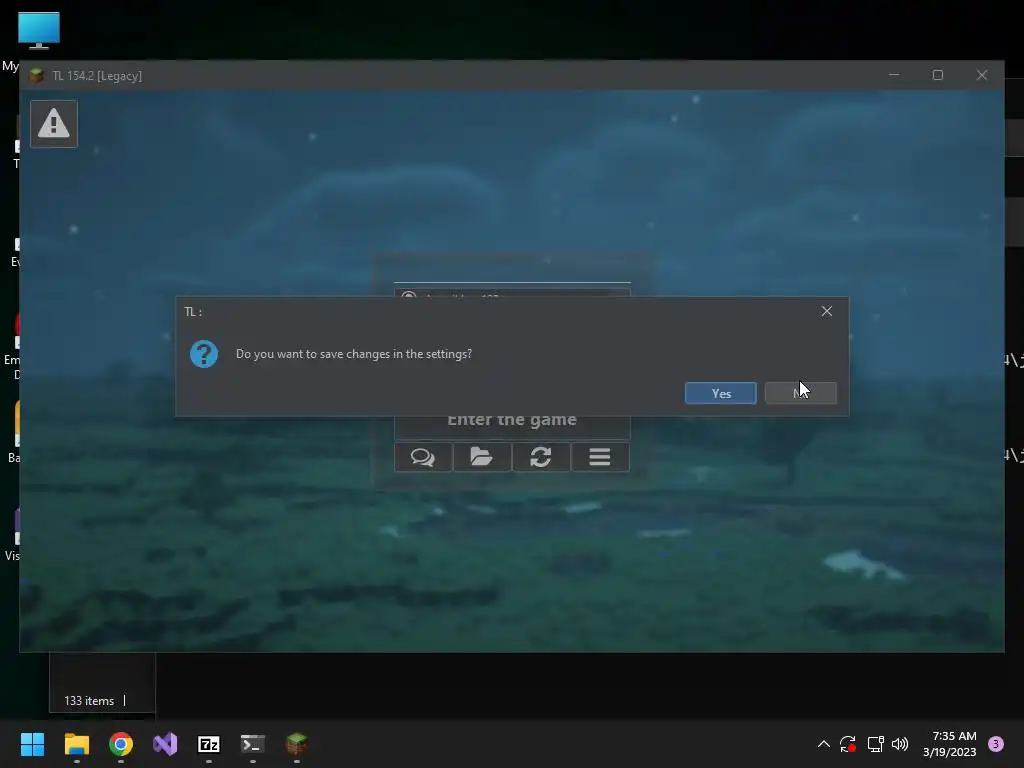Viewport: 1024px width, 768px height.
Task: Open the clock showing 7:35 AM
Action: click(950, 744)
